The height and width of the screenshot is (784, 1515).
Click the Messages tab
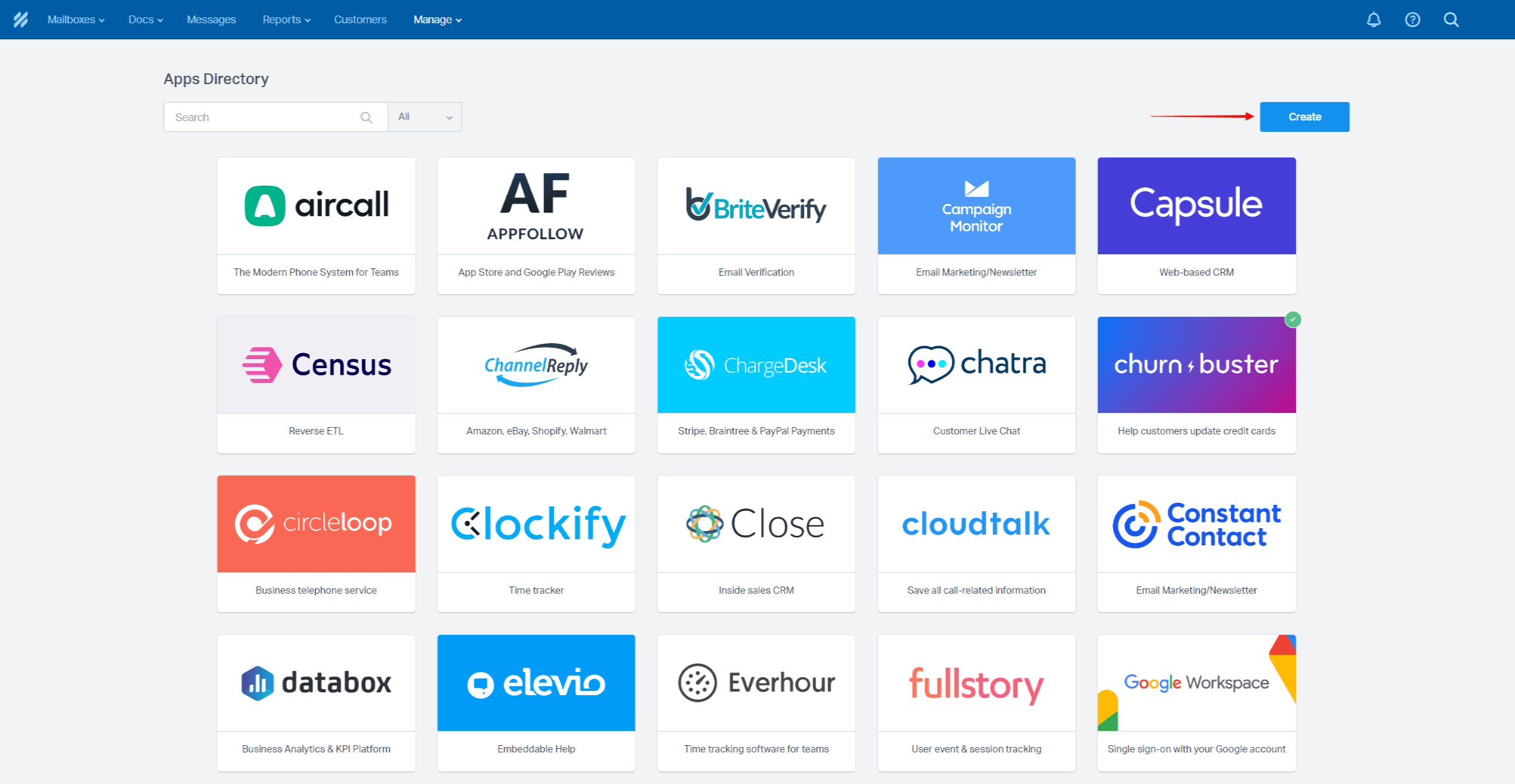tap(210, 19)
